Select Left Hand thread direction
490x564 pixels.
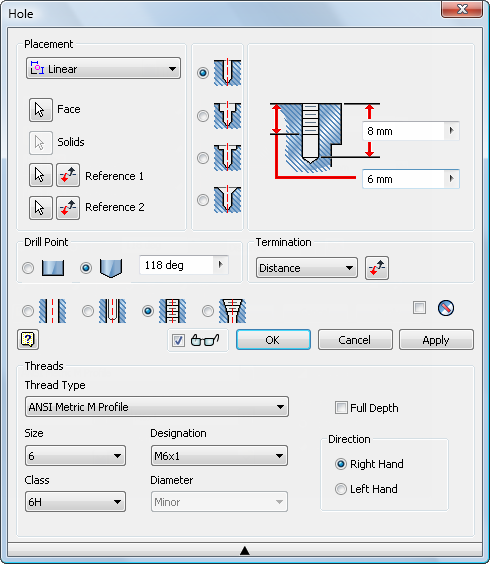click(340, 489)
